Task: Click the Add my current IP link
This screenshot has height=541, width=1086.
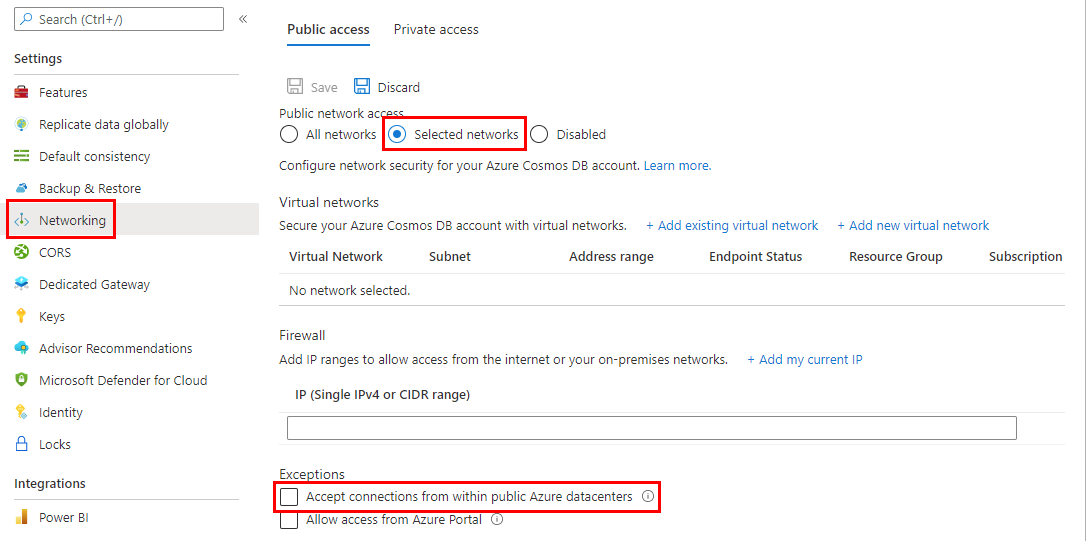Action: (805, 360)
